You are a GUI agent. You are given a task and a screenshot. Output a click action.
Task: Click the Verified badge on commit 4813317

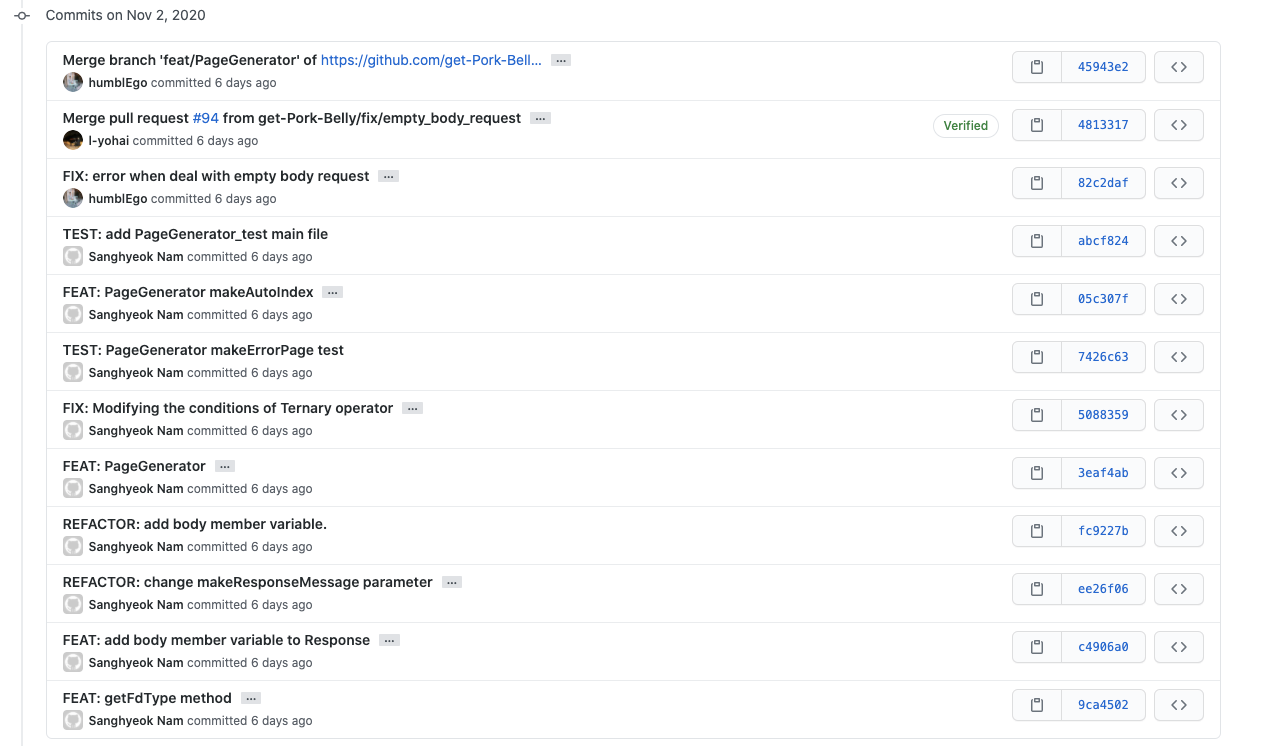click(965, 126)
